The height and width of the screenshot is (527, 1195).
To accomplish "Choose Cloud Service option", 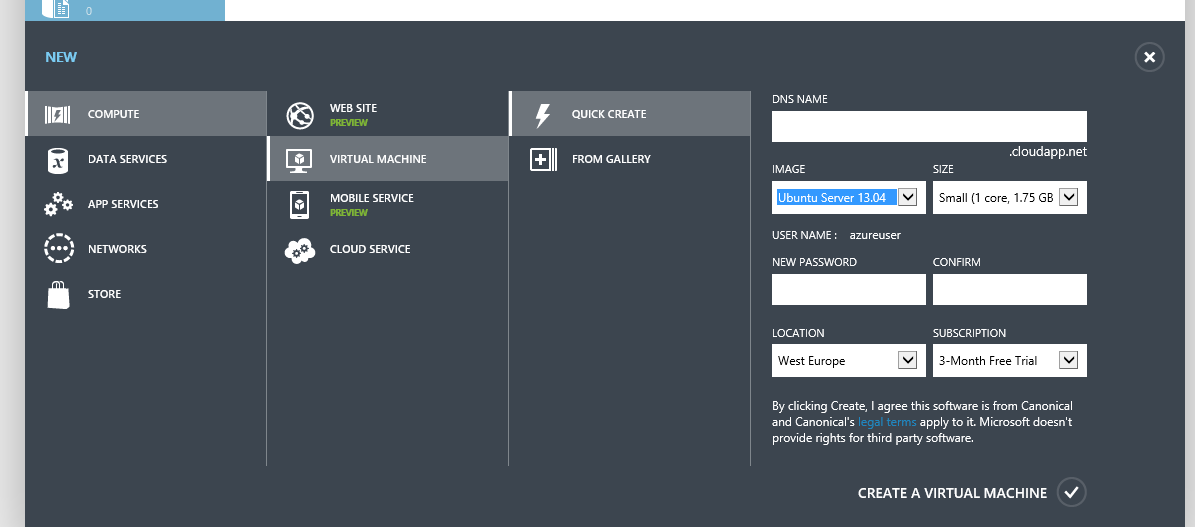I will coord(387,249).
